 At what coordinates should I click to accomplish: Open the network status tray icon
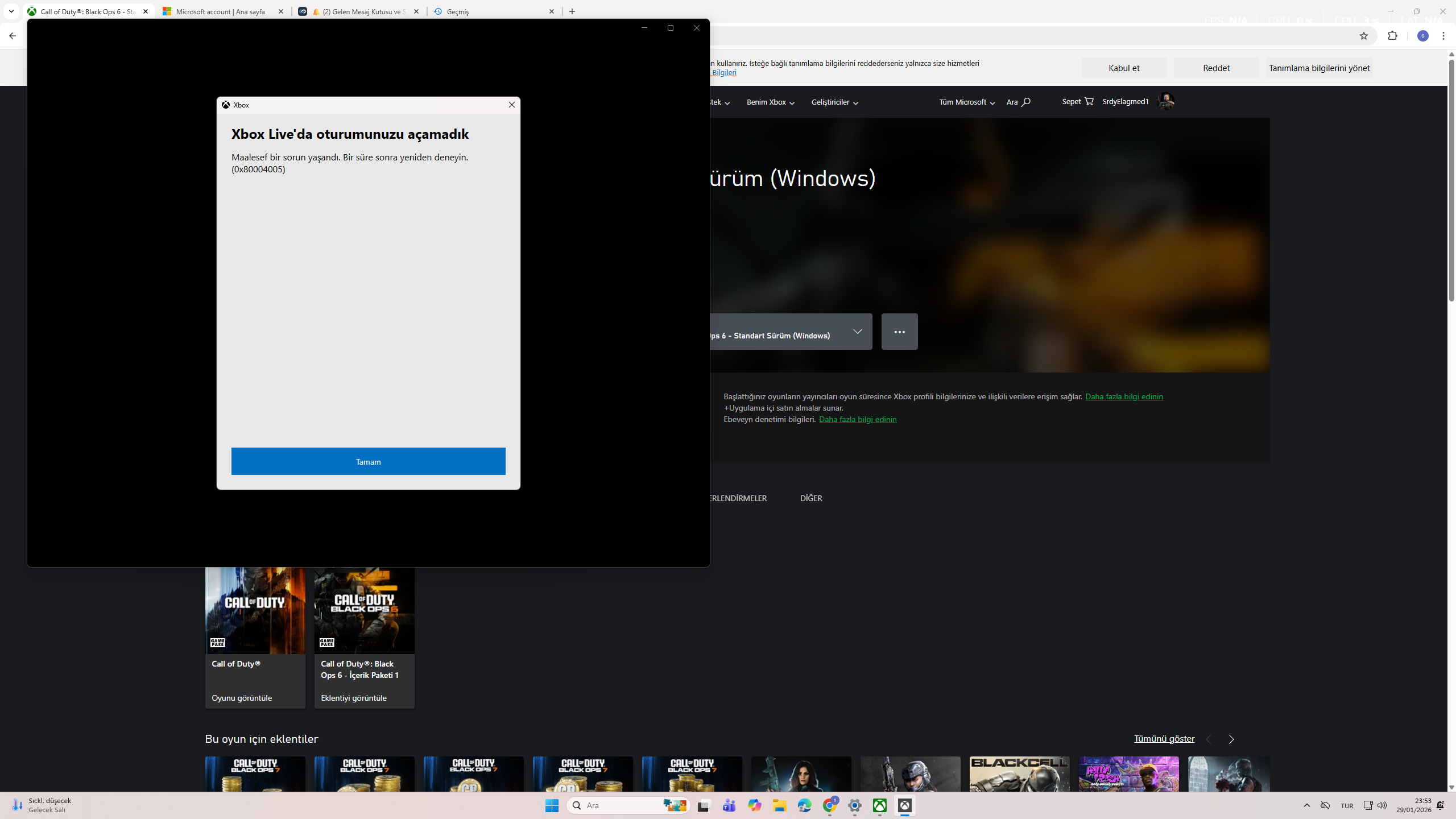pyautogui.click(x=1368, y=805)
